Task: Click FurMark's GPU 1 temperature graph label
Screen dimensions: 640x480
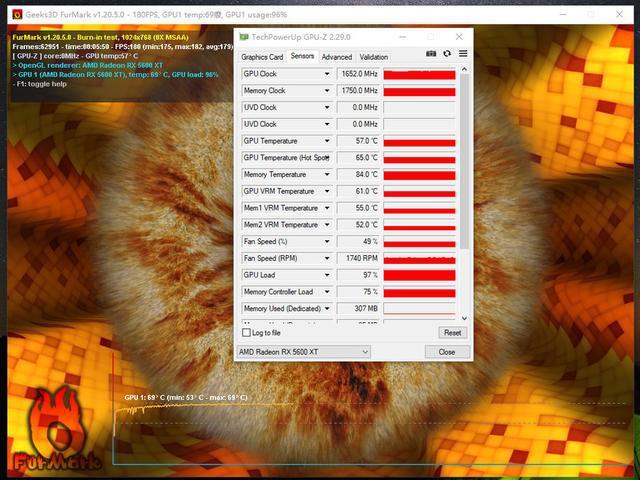Action: click(186, 398)
